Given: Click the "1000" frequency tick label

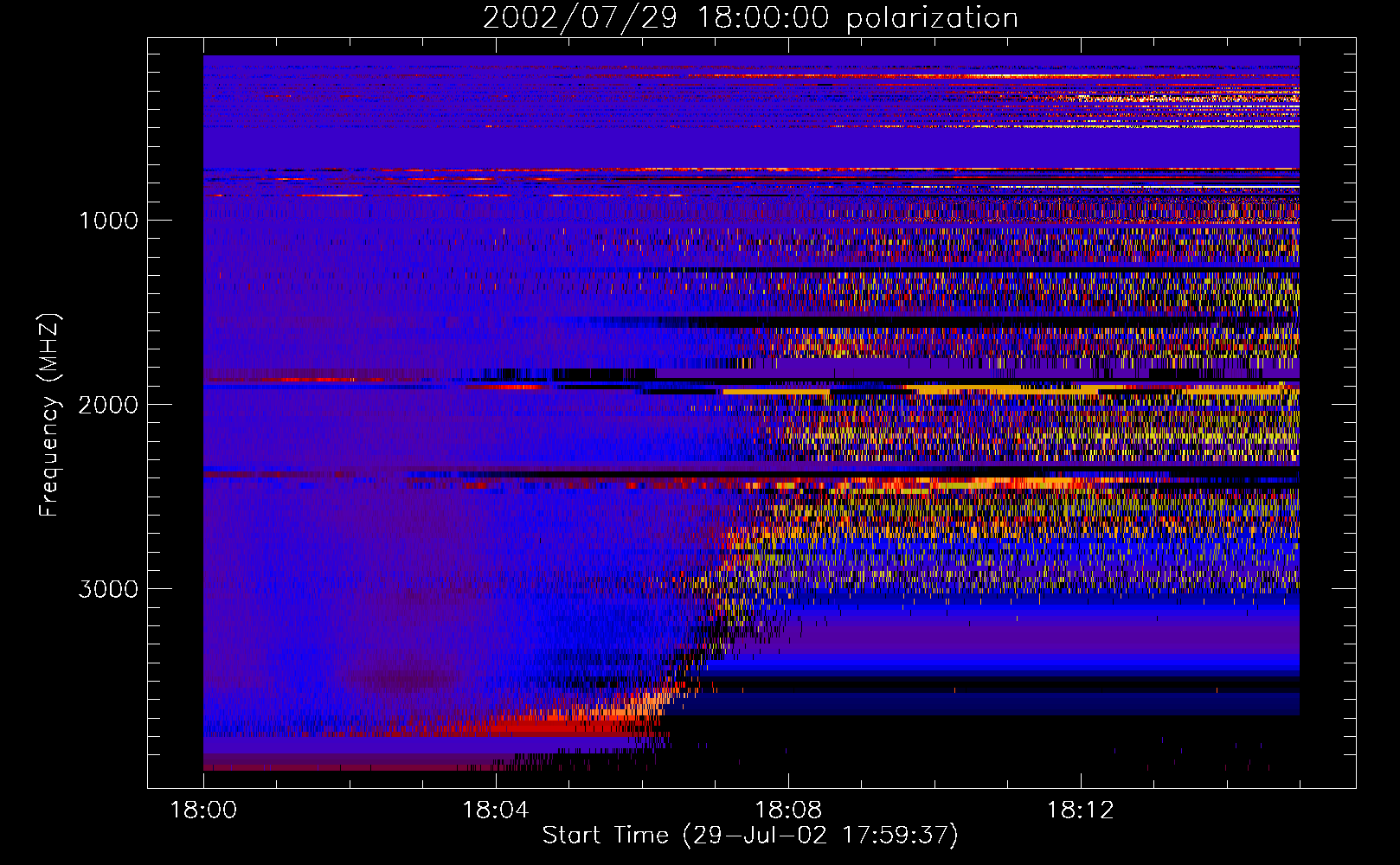Looking at the screenshot, I should [108, 221].
